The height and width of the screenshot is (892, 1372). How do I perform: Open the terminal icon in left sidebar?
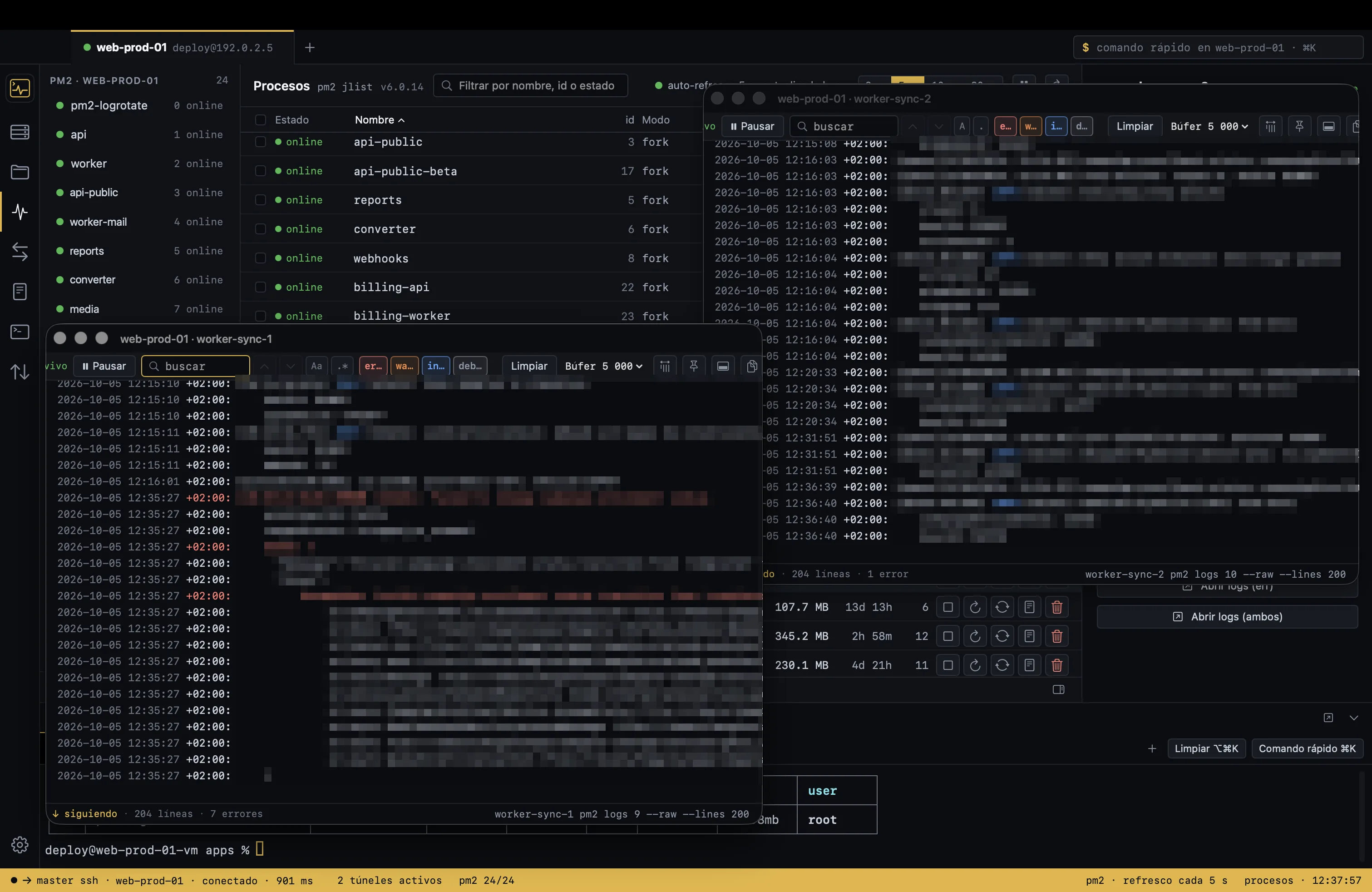(x=20, y=332)
